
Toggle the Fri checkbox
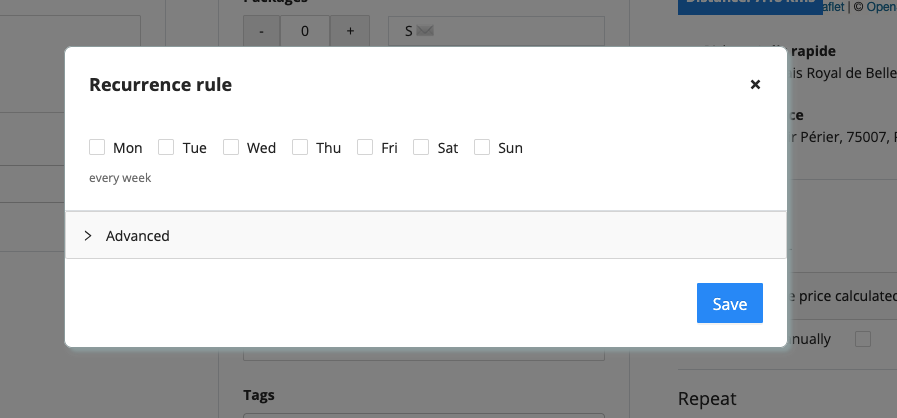pos(365,147)
